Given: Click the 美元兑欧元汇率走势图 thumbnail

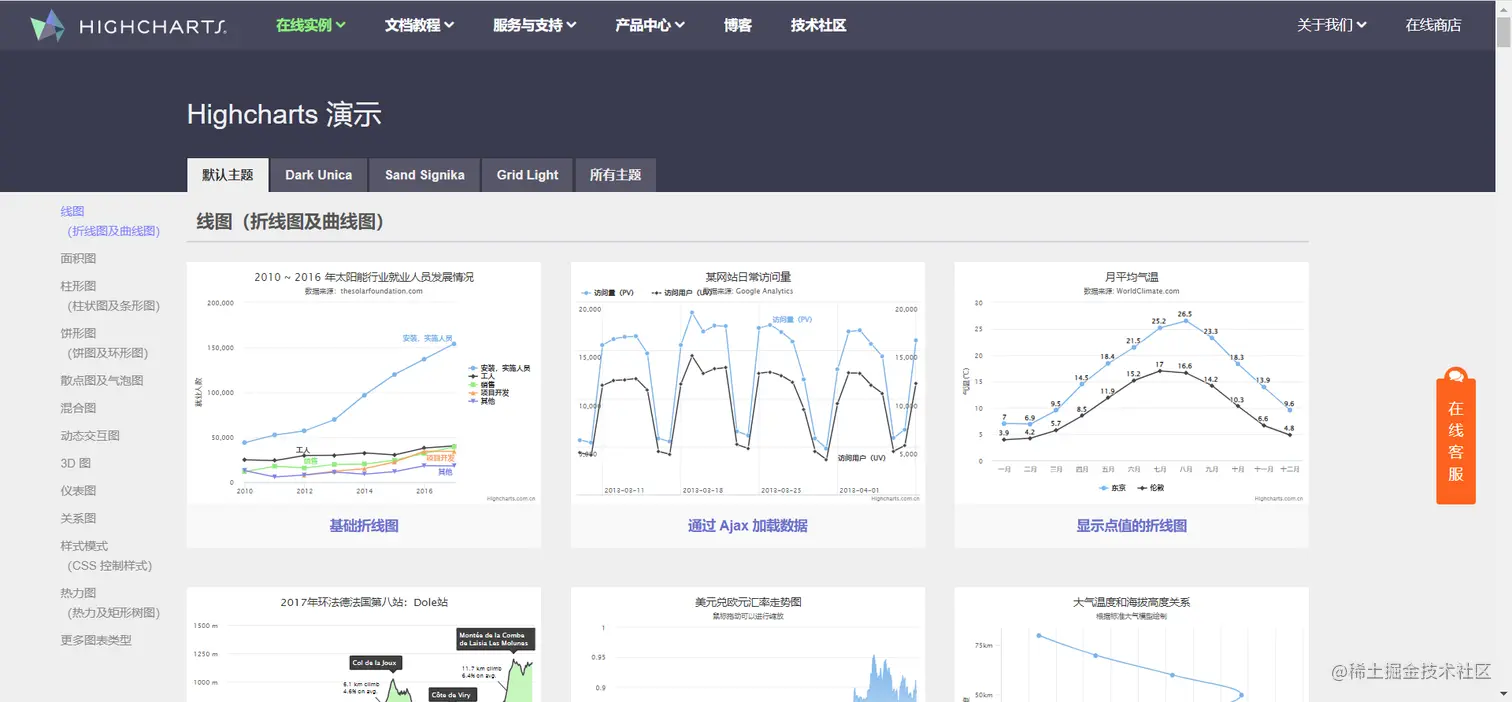Looking at the screenshot, I should tap(748, 645).
